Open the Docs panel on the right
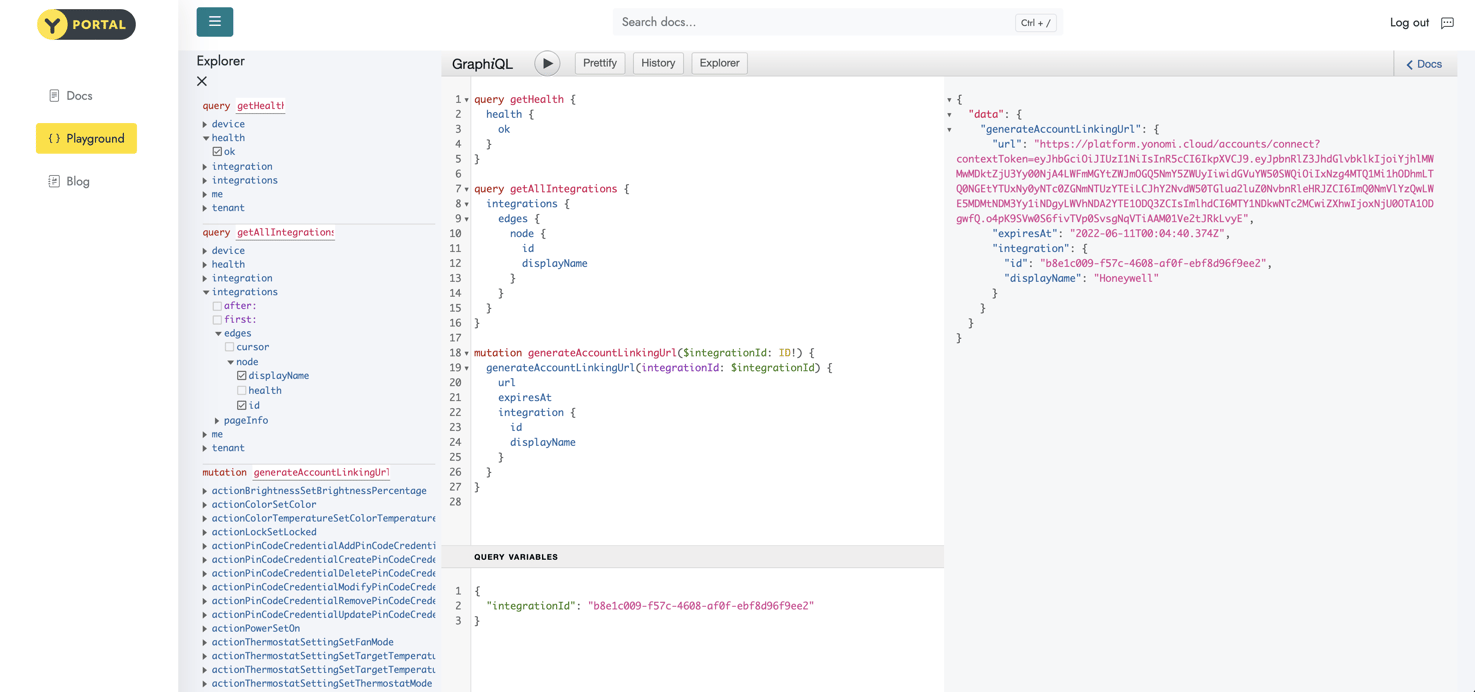 click(x=1424, y=64)
